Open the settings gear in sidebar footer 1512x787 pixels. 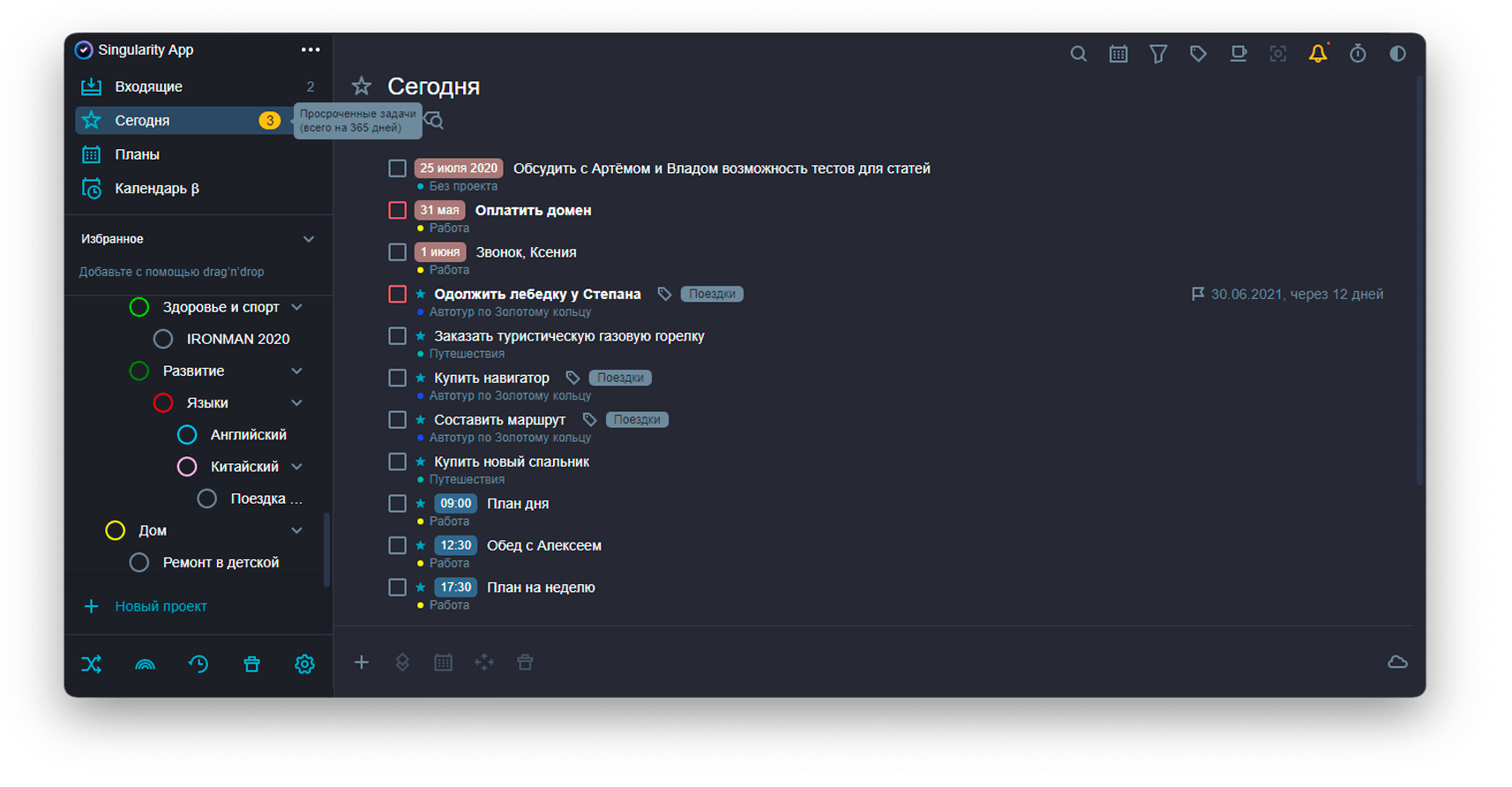point(304,663)
